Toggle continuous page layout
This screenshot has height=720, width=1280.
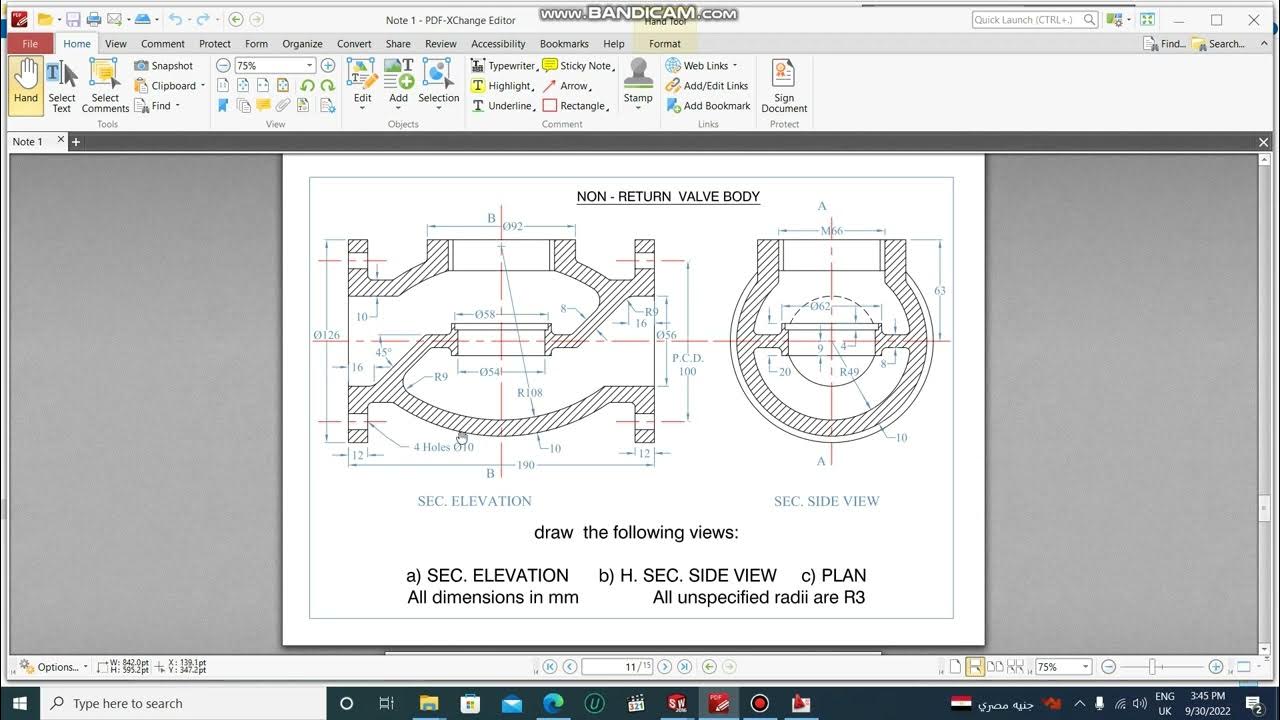pyautogui.click(x=975, y=667)
